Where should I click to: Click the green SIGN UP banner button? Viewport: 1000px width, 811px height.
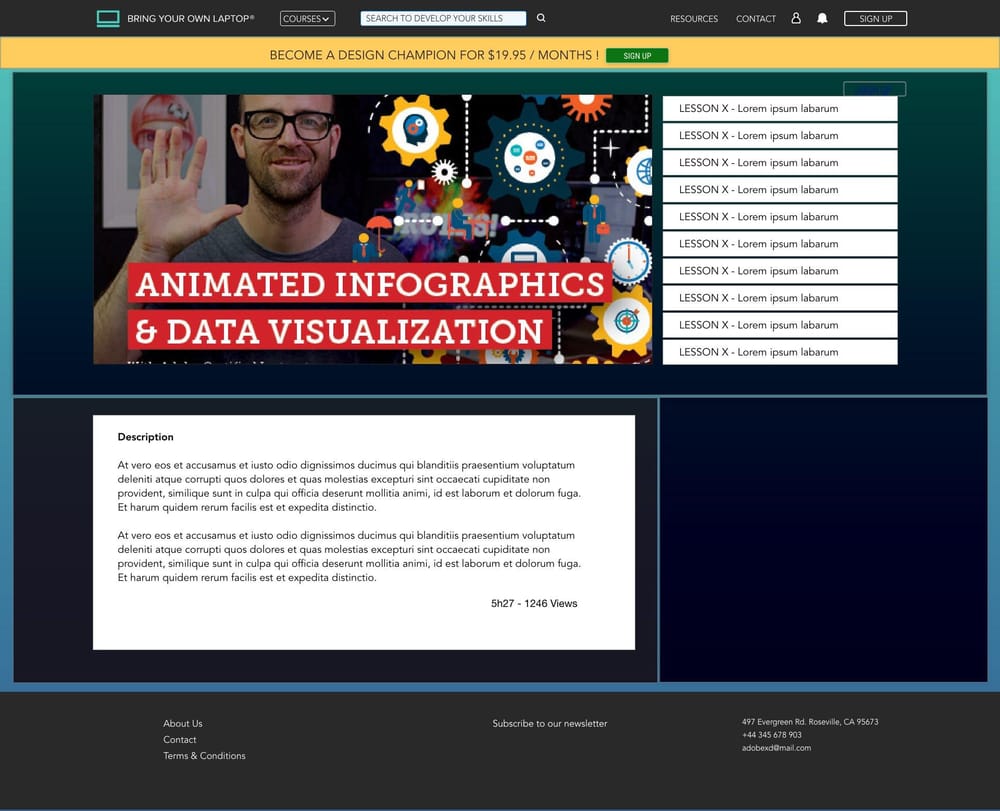(x=637, y=55)
